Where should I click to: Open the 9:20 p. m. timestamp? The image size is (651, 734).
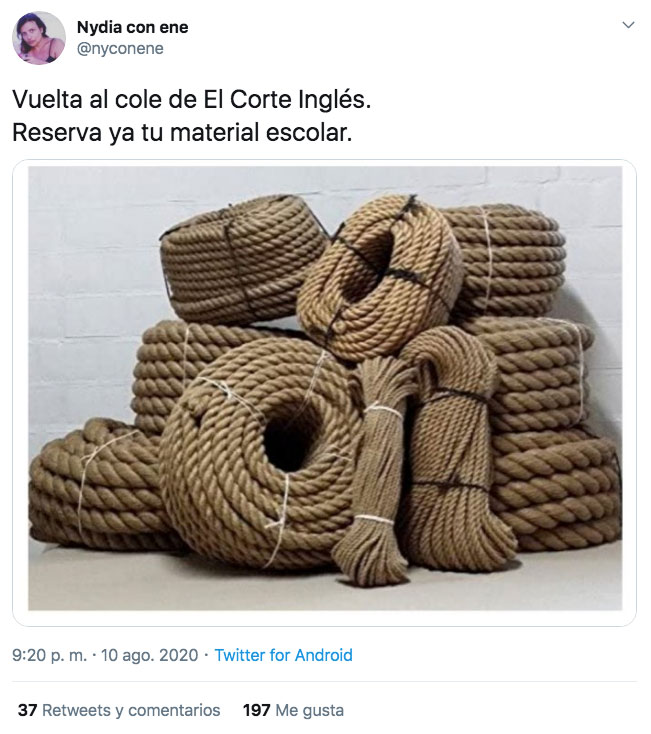point(50,655)
